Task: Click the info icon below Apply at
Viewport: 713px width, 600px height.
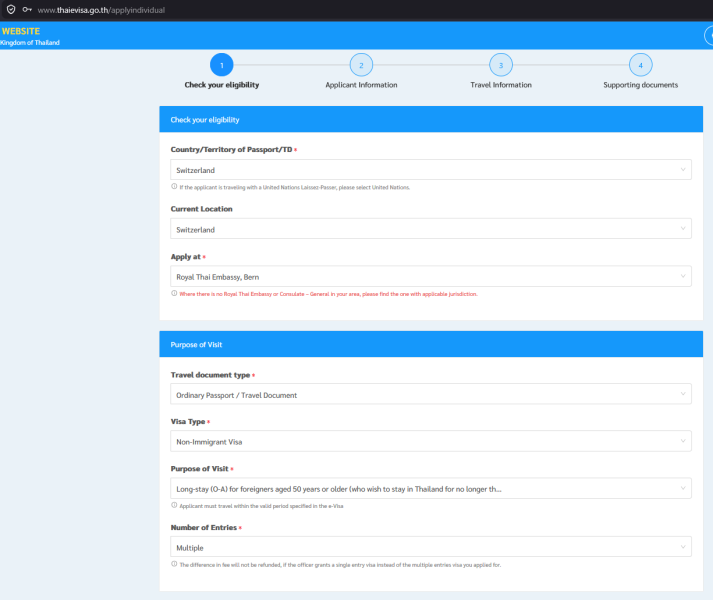Action: pyautogui.click(x=174, y=293)
